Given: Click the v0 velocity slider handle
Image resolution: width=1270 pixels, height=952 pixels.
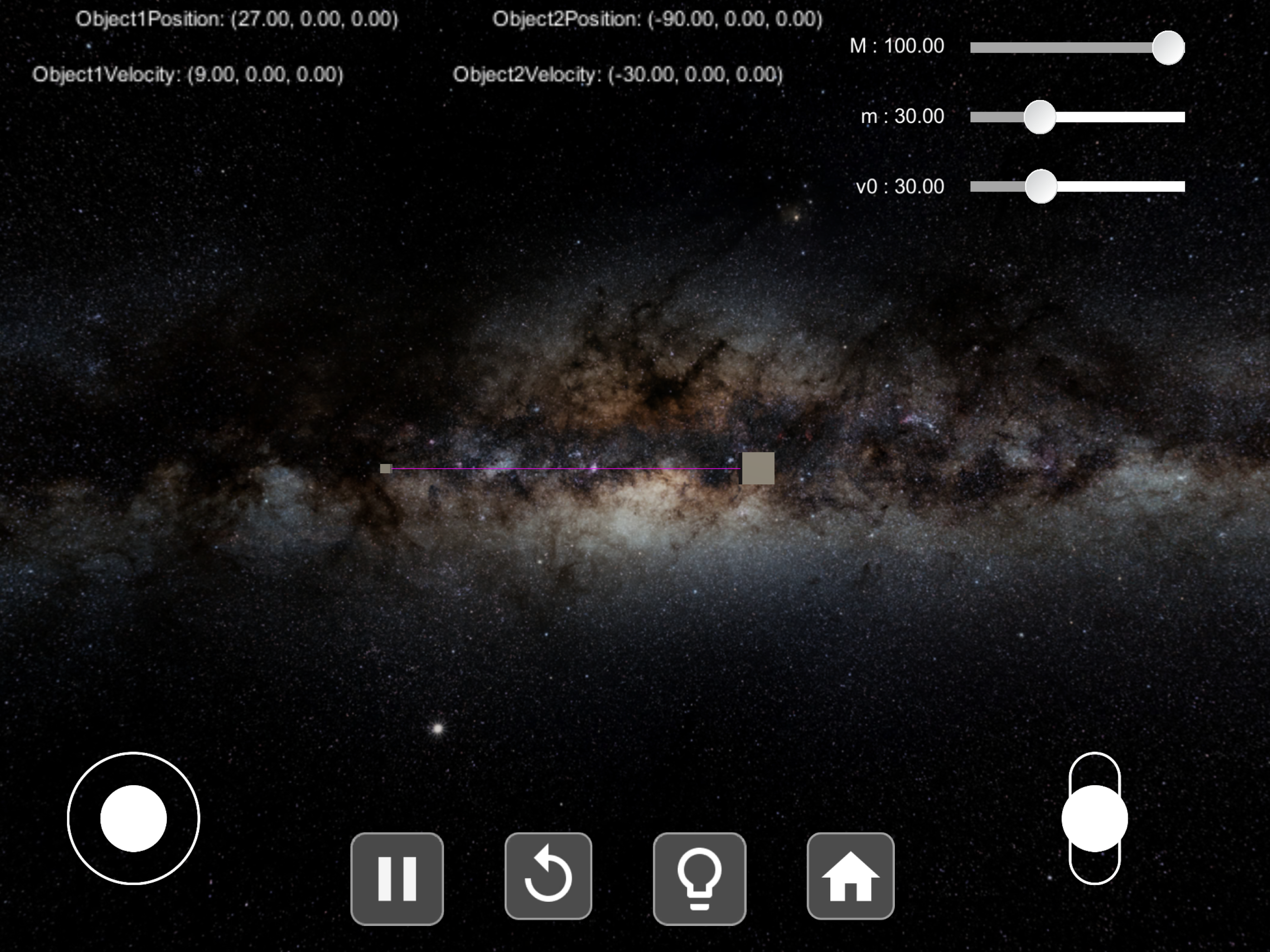Looking at the screenshot, I should pyautogui.click(x=1041, y=186).
